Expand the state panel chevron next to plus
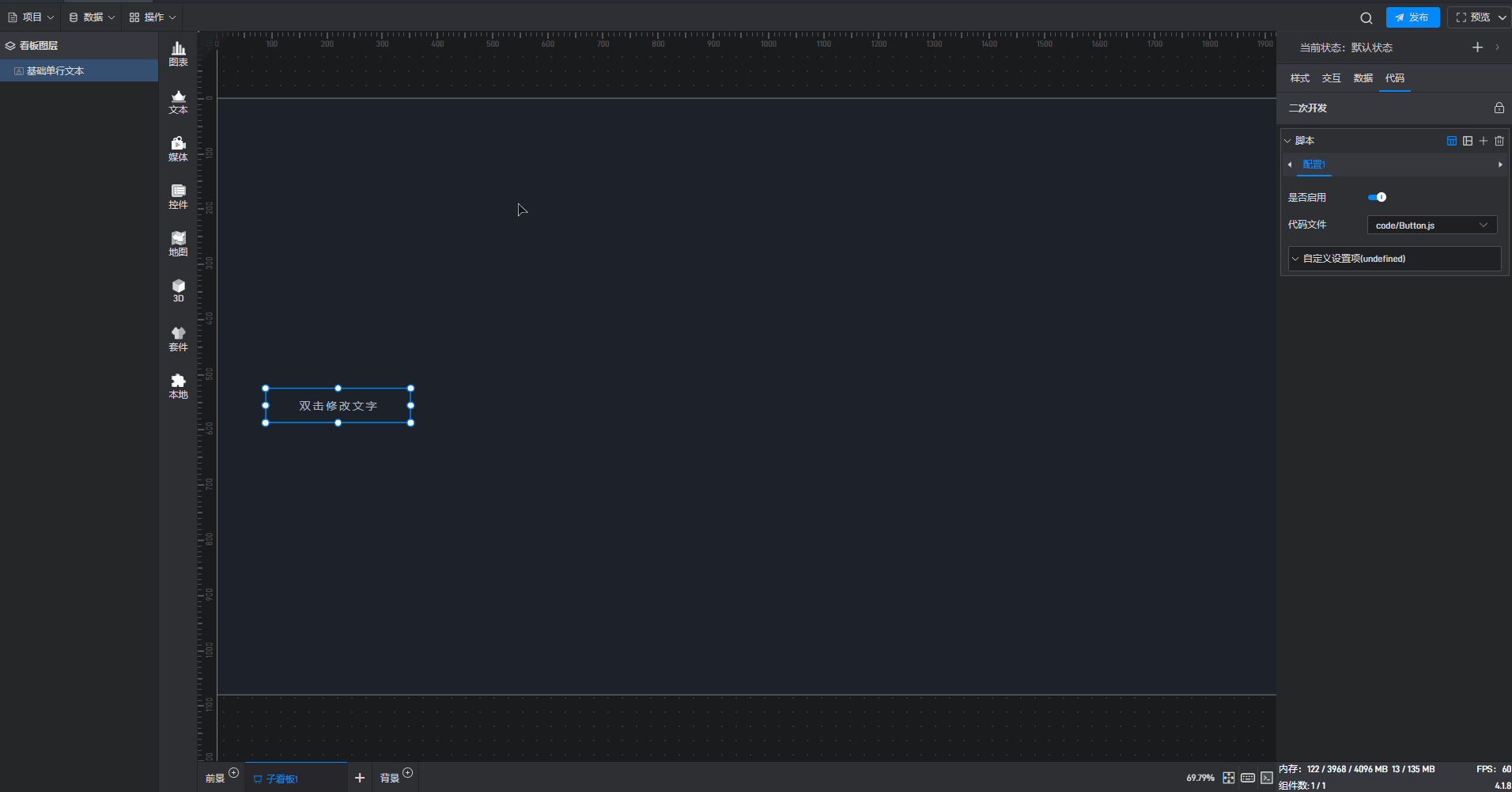This screenshot has height=792, width=1512. tap(1497, 47)
